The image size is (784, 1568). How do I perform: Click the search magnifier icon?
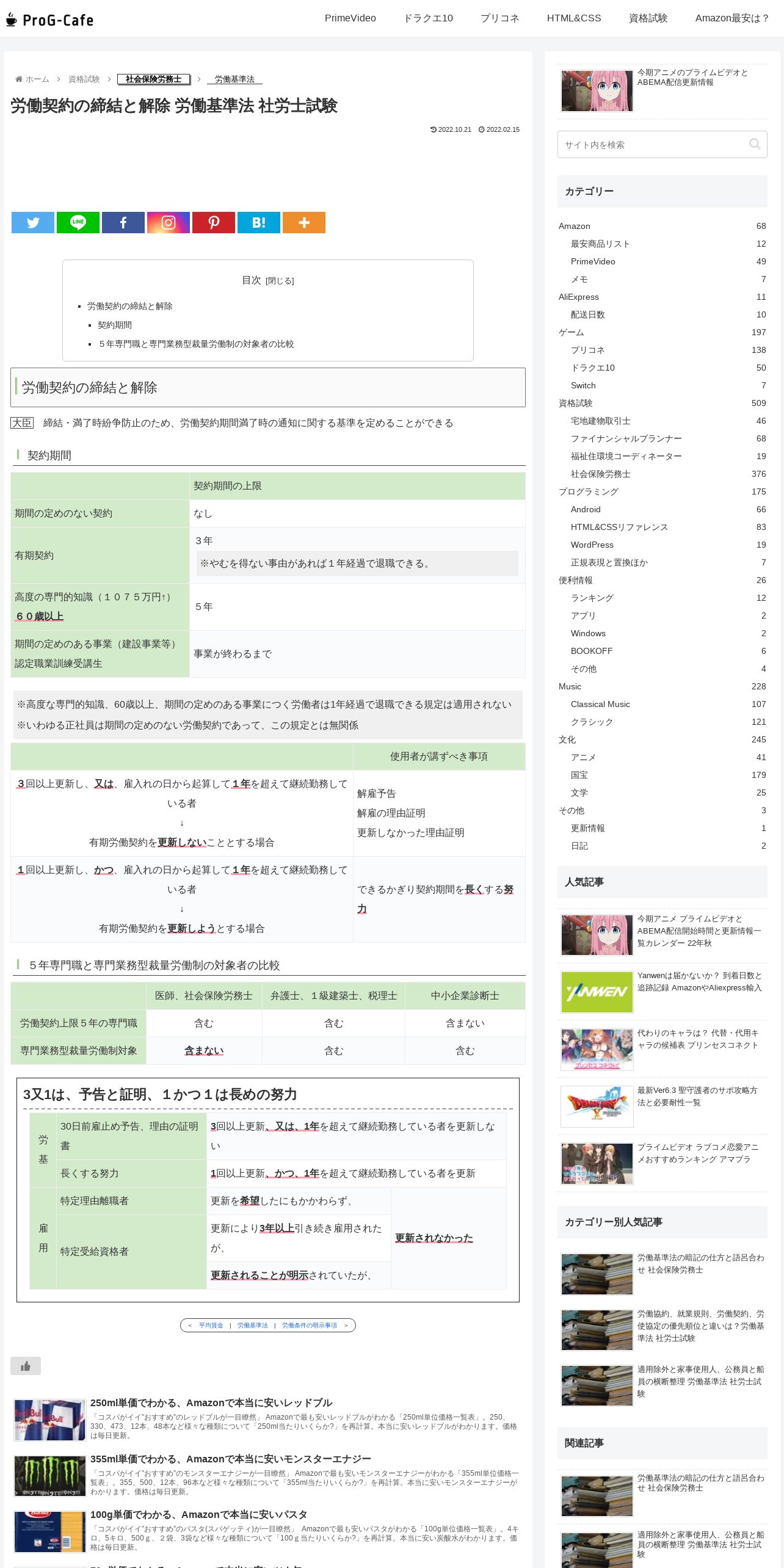[x=755, y=144]
